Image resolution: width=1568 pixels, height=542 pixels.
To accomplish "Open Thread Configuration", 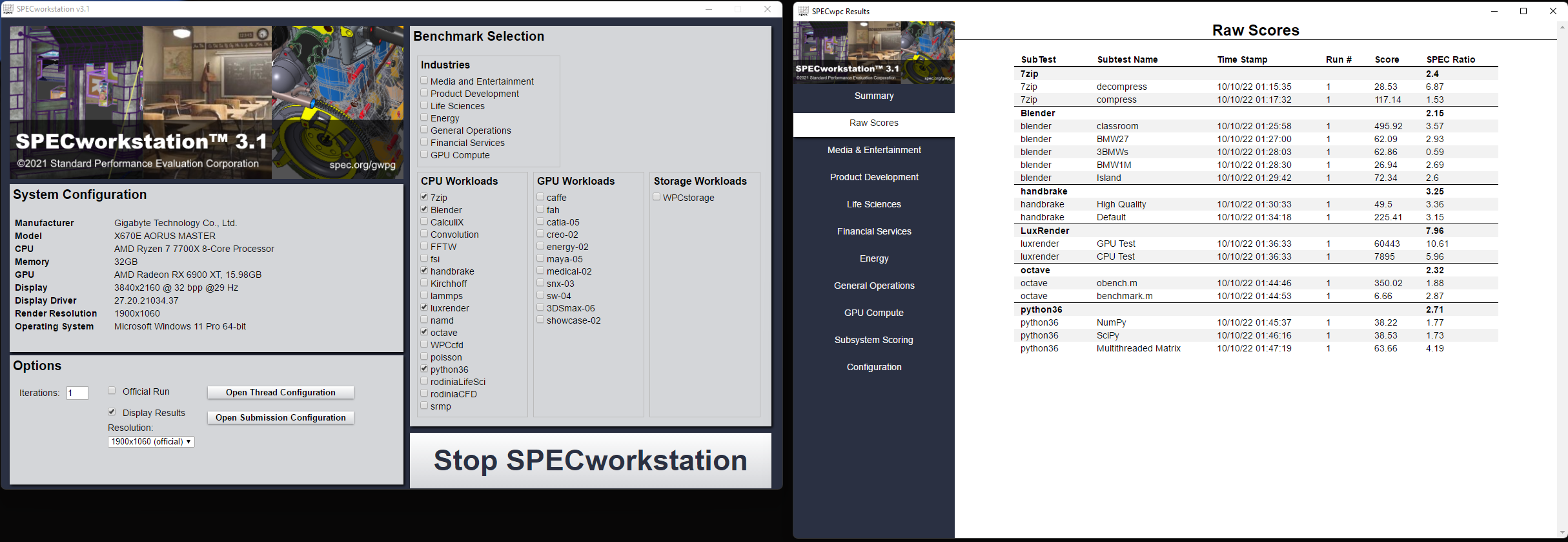I will point(280,392).
